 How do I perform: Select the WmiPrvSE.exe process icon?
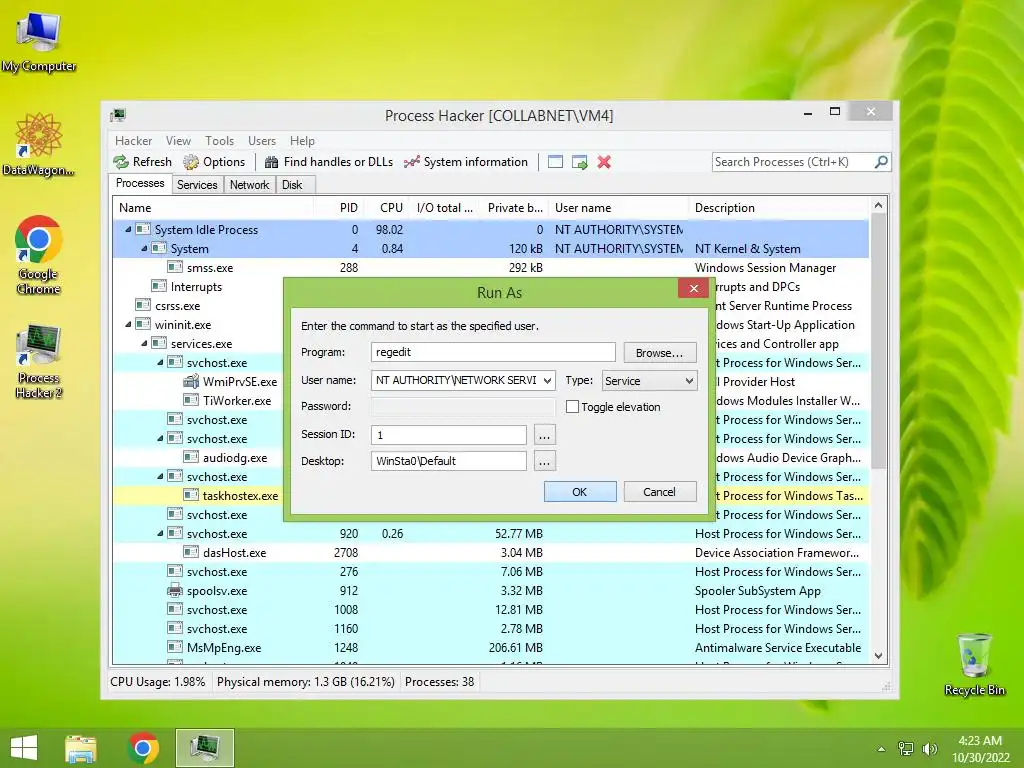click(191, 381)
